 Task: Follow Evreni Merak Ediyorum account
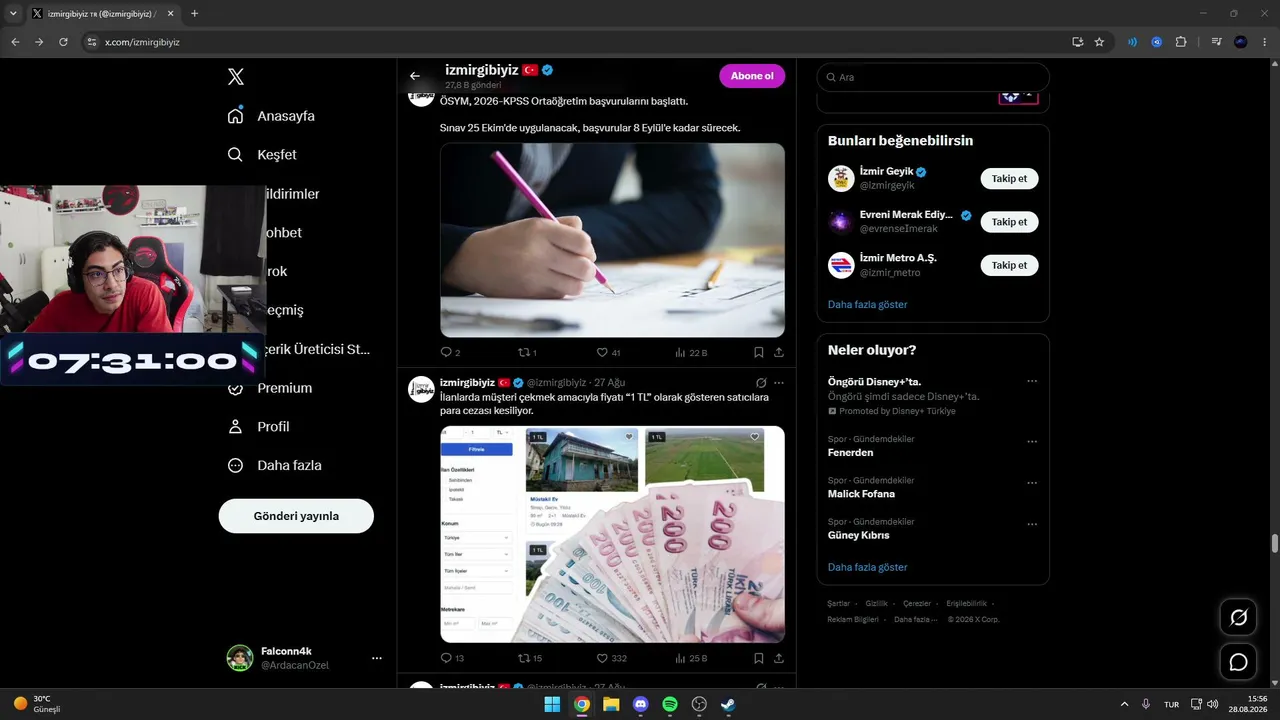[x=1009, y=222]
